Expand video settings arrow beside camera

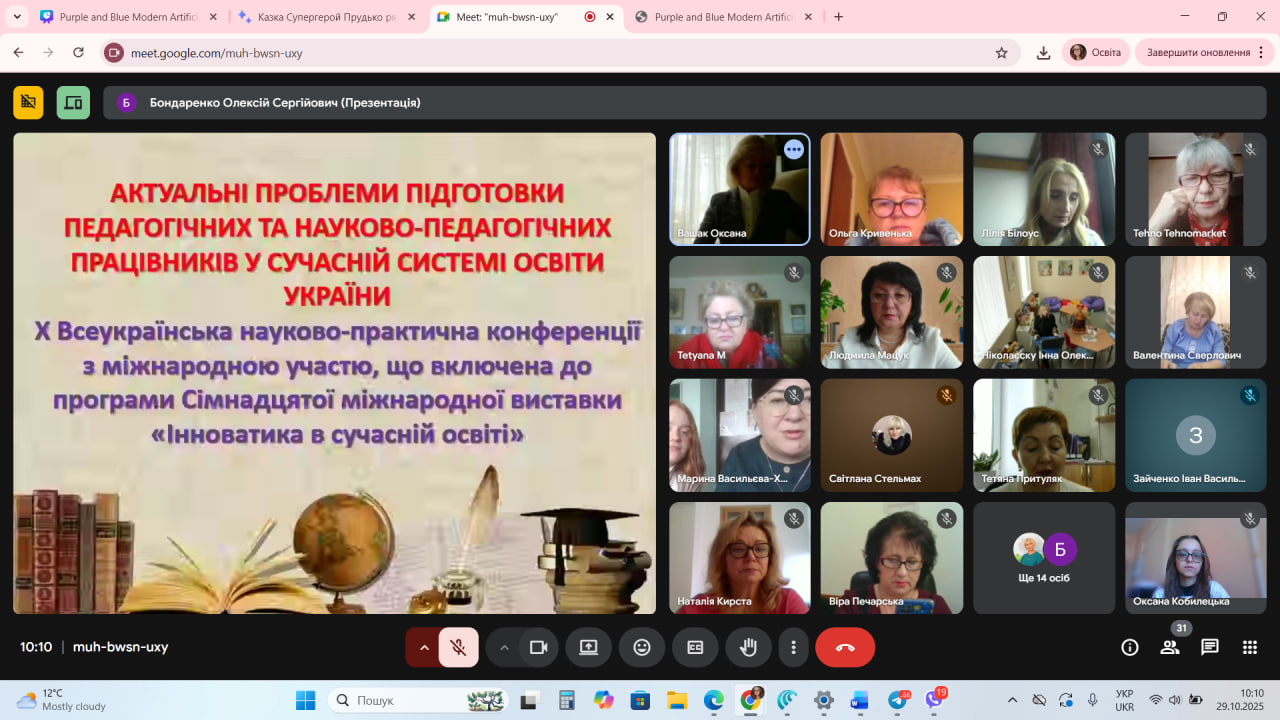tap(504, 647)
